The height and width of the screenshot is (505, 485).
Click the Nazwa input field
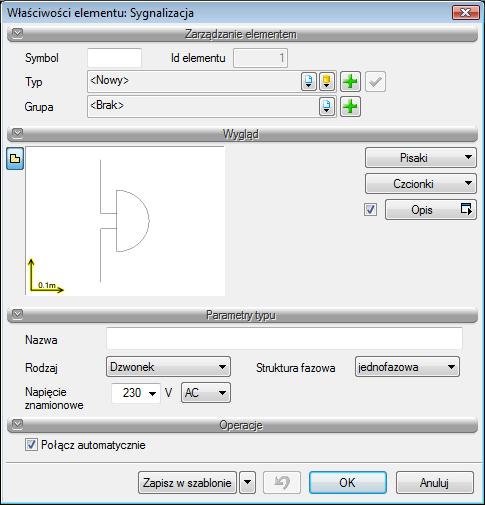point(284,339)
